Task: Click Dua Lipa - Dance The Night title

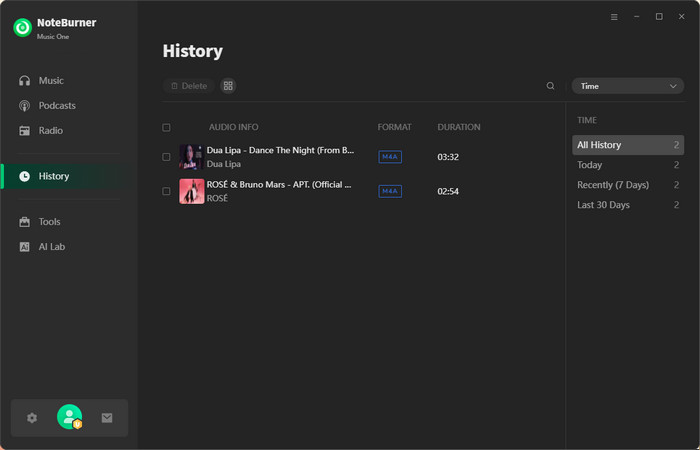Action: coord(280,150)
